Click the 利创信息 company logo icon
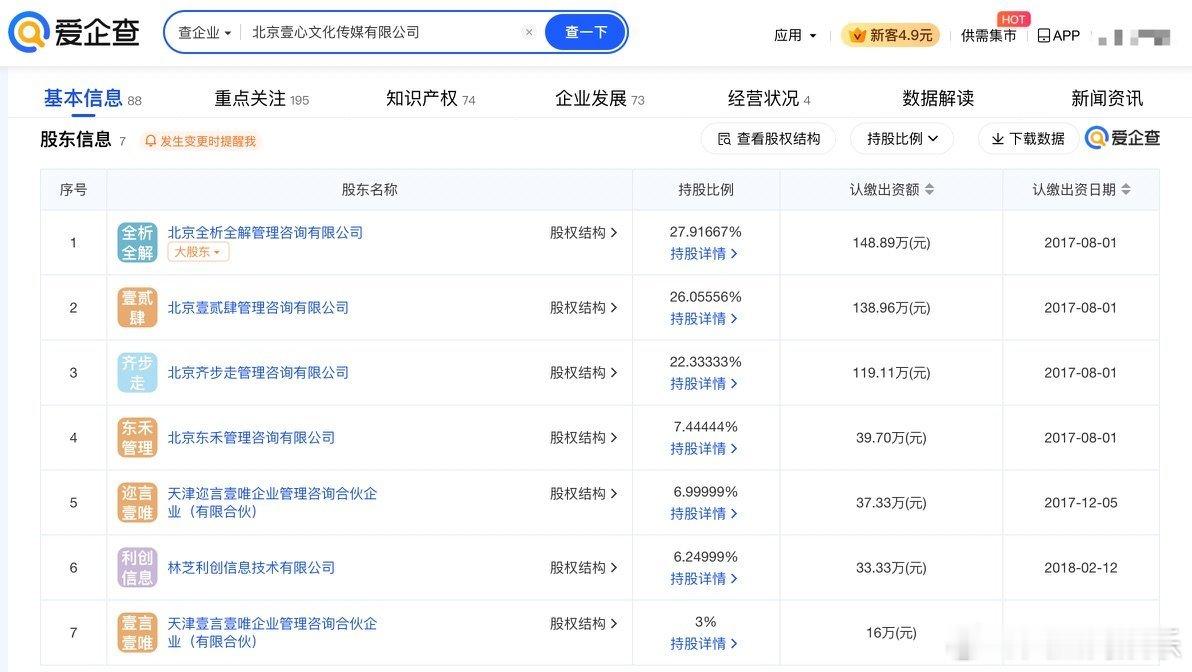Viewport: 1192px width, 672px height. pos(138,568)
